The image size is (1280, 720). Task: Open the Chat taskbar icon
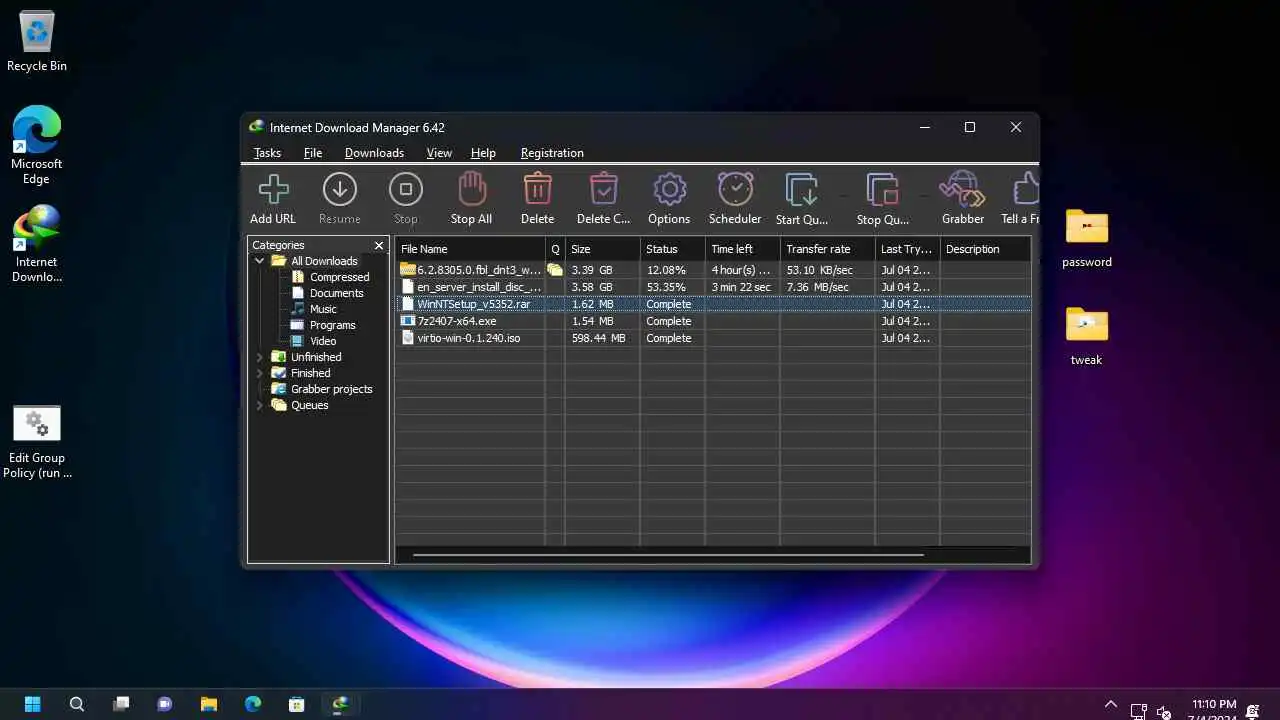click(x=165, y=704)
